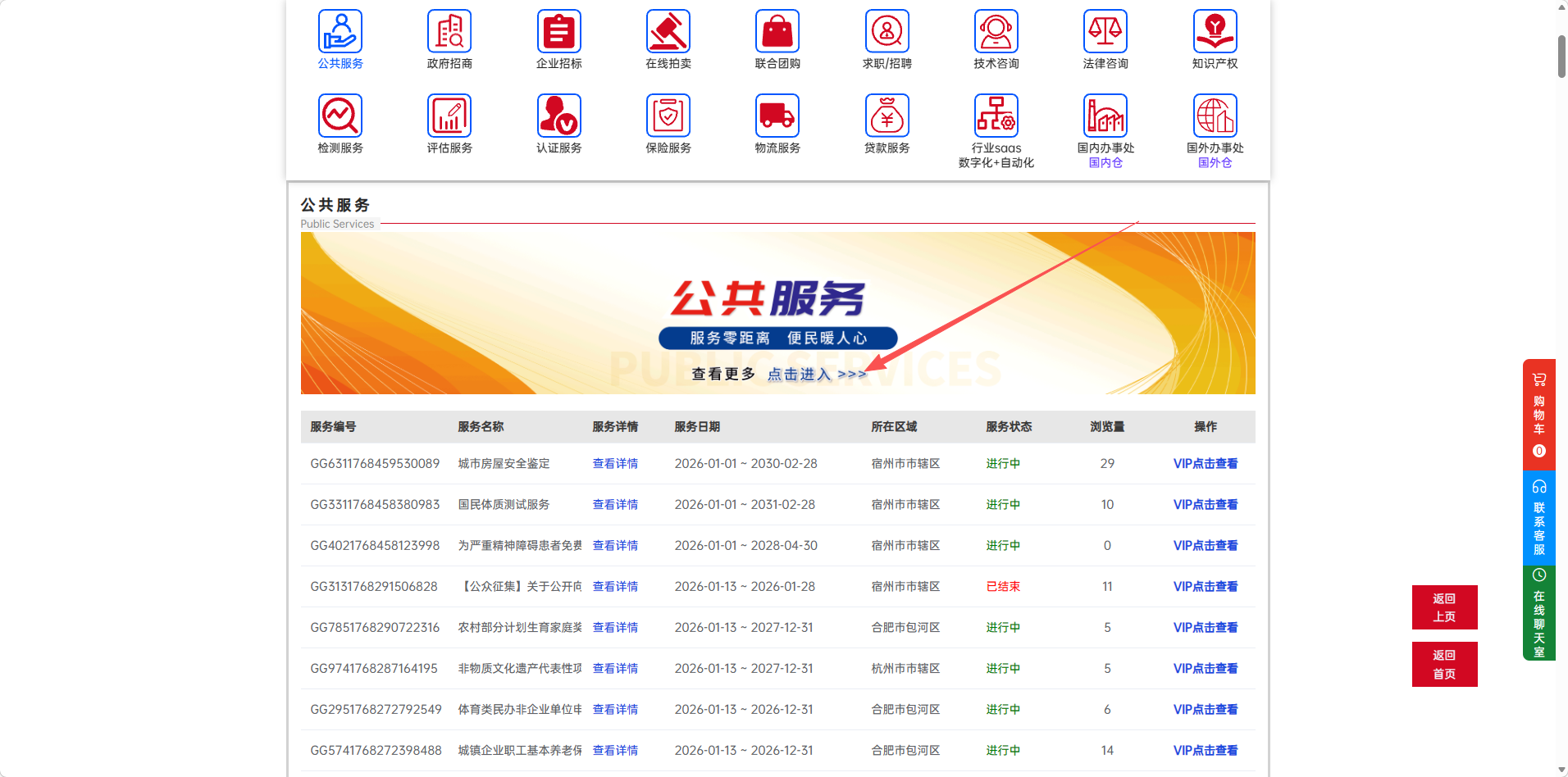Select the 技术咨询 headset icon
Image resolution: width=1568 pixels, height=777 pixels.
pyautogui.click(x=996, y=32)
